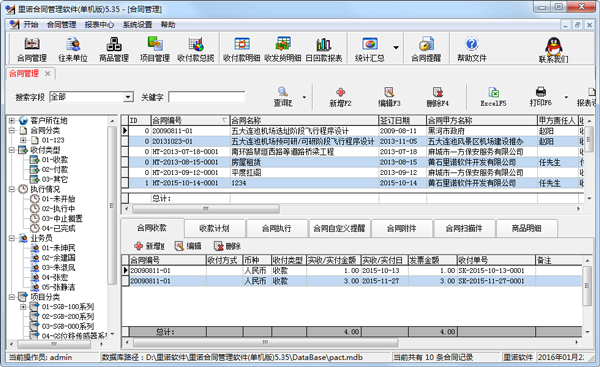Expand 01-123 tree node
The height and width of the screenshot is (367, 600).
[23, 140]
